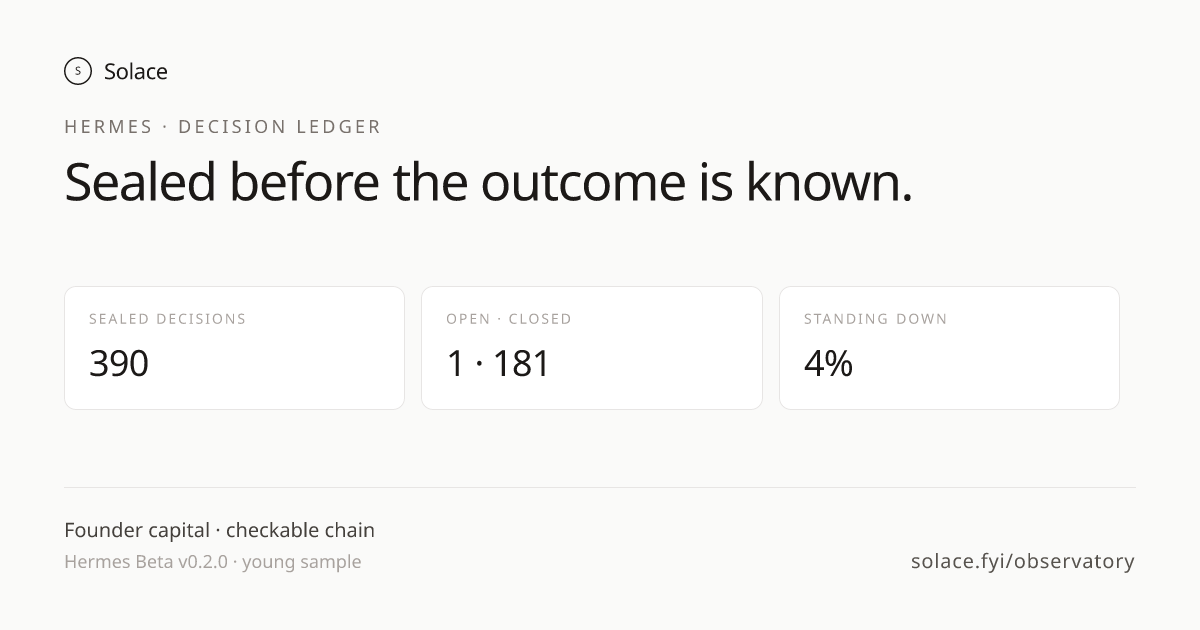
Task: Click the letter S inside logo circle
Action: point(78,71)
